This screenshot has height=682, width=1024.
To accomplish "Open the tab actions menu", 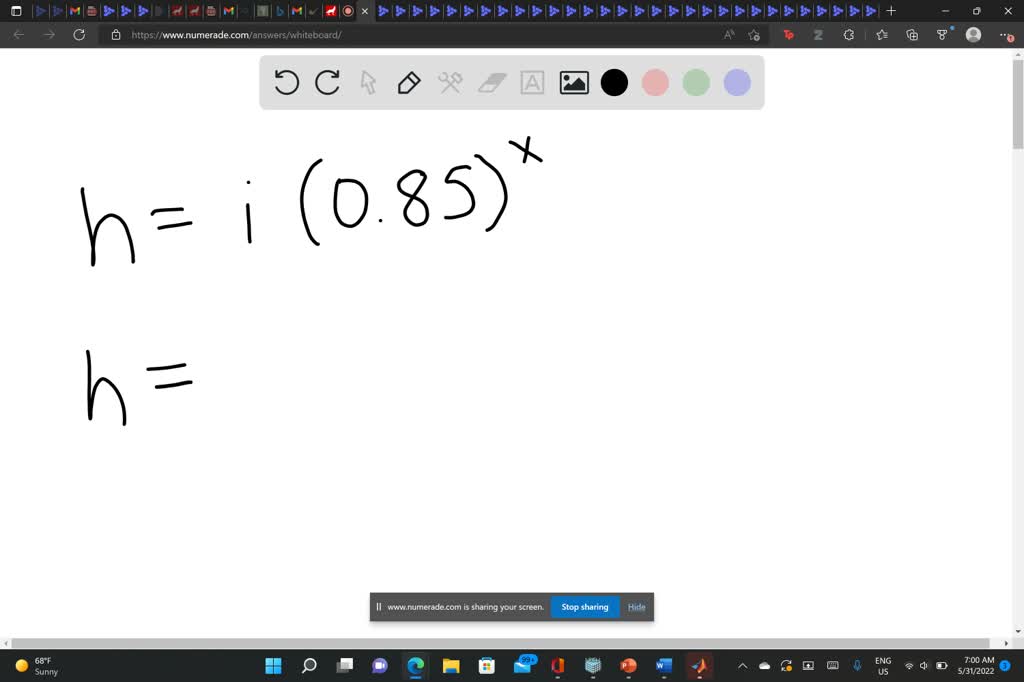I will (x=16, y=11).
